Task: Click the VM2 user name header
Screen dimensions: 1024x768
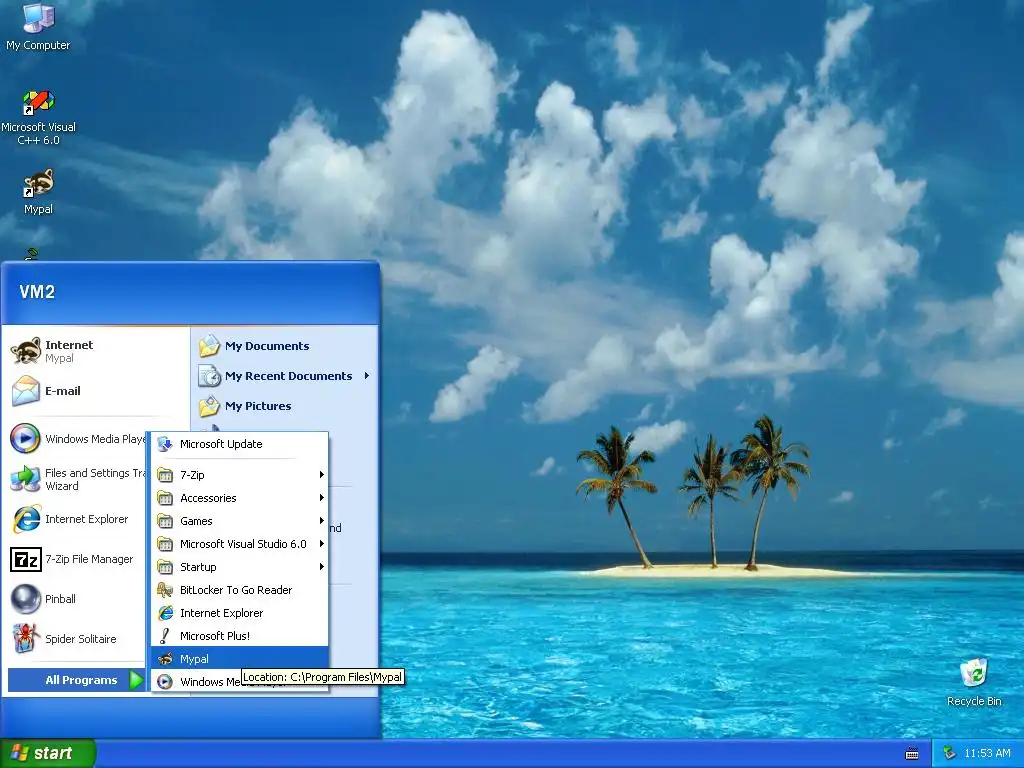Action: (37, 292)
